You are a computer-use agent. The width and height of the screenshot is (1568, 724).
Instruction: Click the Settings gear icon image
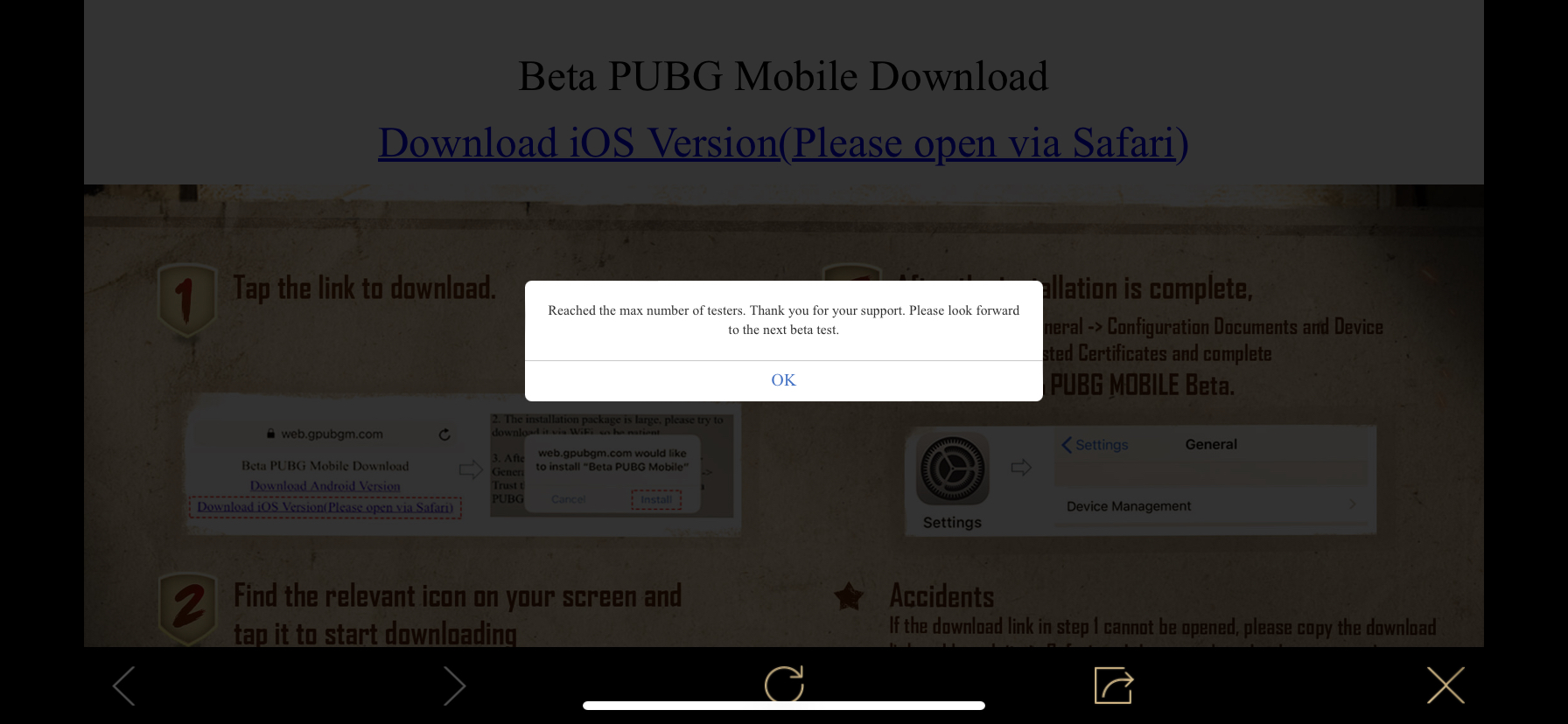tap(952, 470)
